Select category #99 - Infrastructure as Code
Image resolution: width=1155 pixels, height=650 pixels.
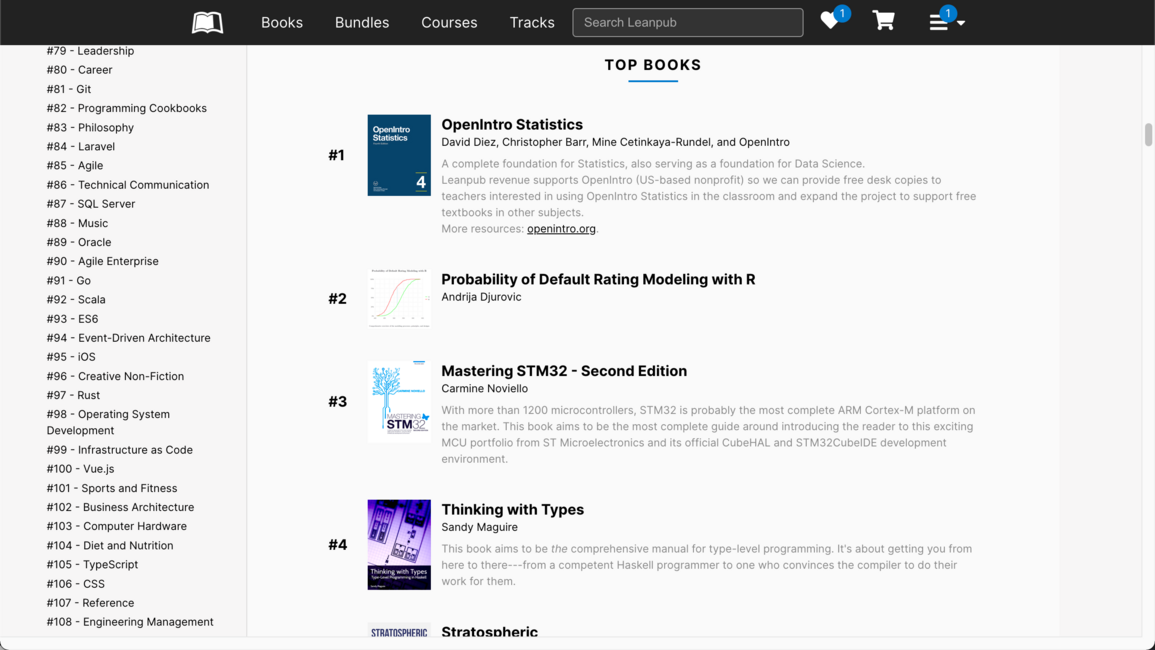point(119,450)
